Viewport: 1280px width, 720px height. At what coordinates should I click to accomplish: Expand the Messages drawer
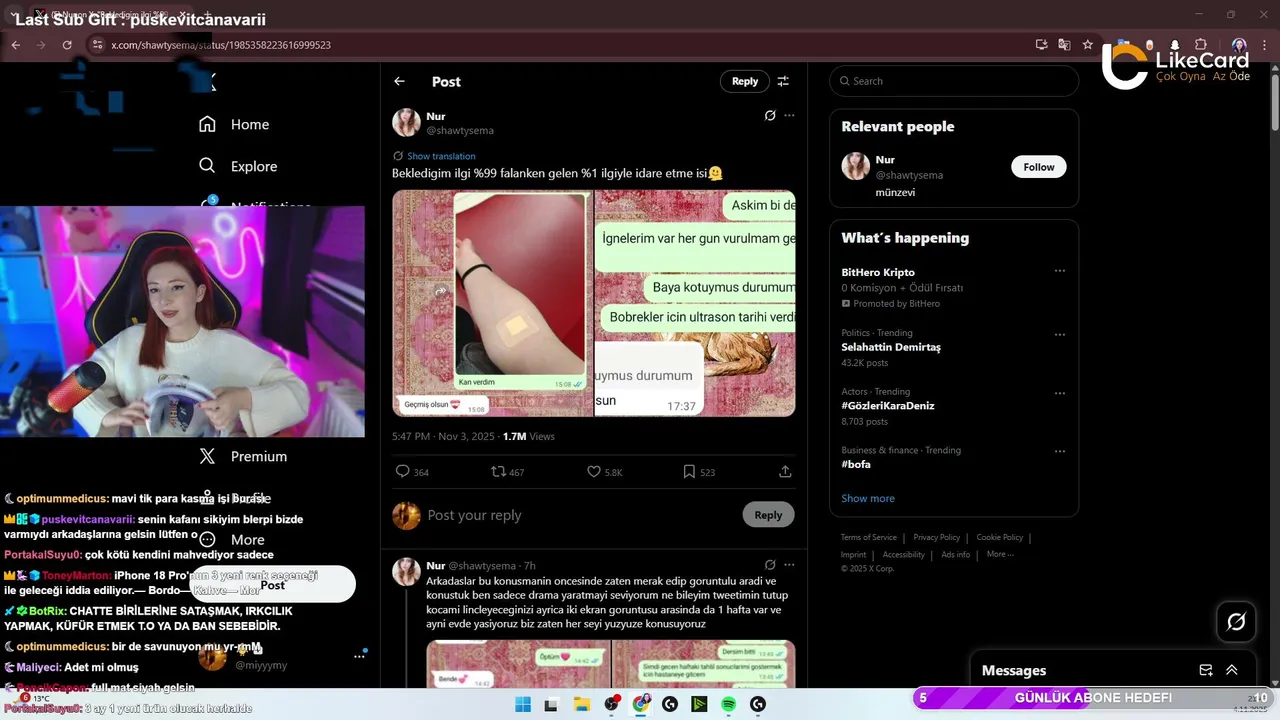tap(1232, 670)
